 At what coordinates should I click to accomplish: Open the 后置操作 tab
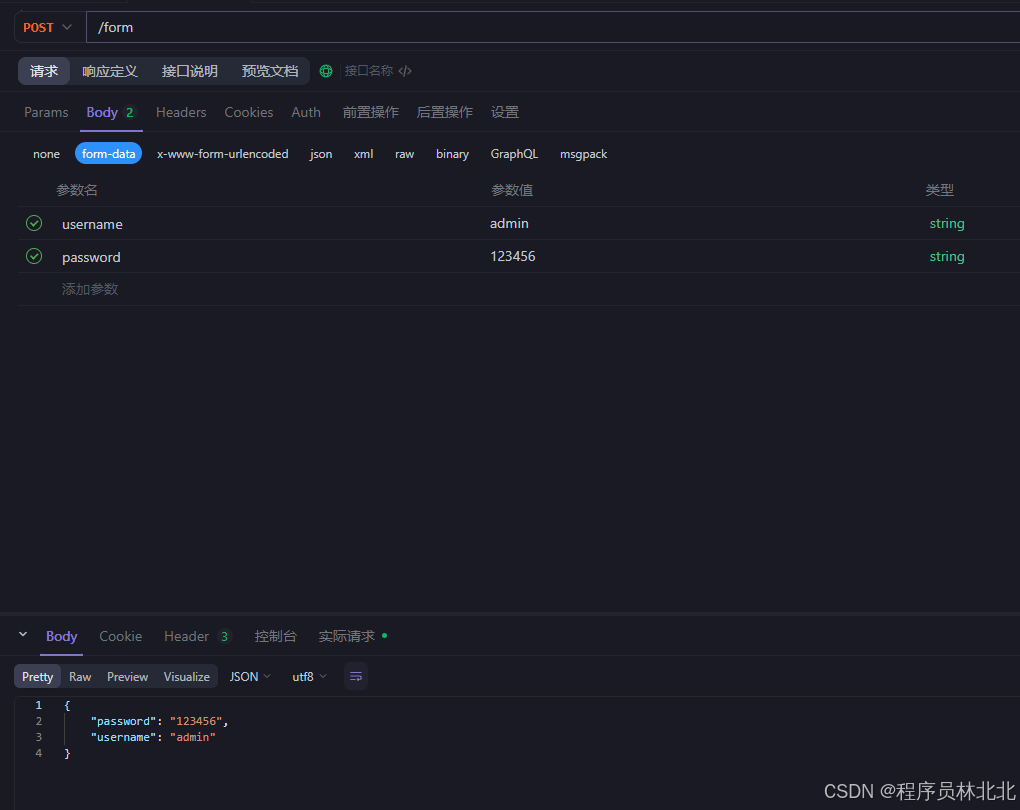(444, 113)
